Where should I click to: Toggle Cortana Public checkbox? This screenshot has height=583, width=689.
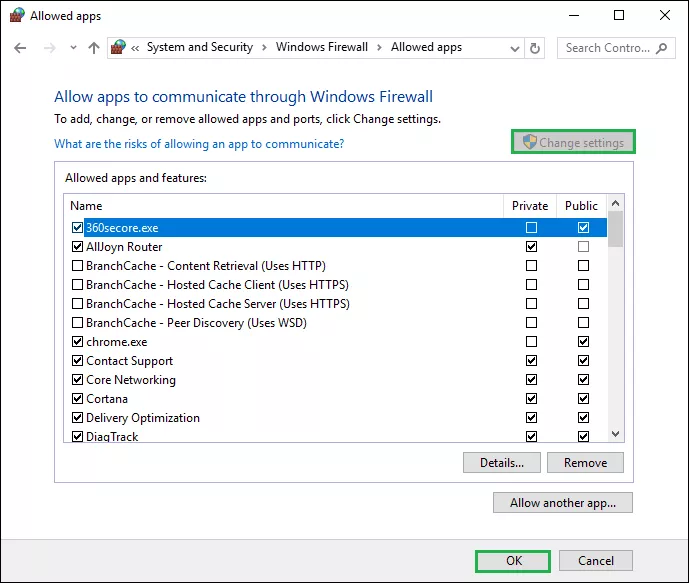pos(583,398)
